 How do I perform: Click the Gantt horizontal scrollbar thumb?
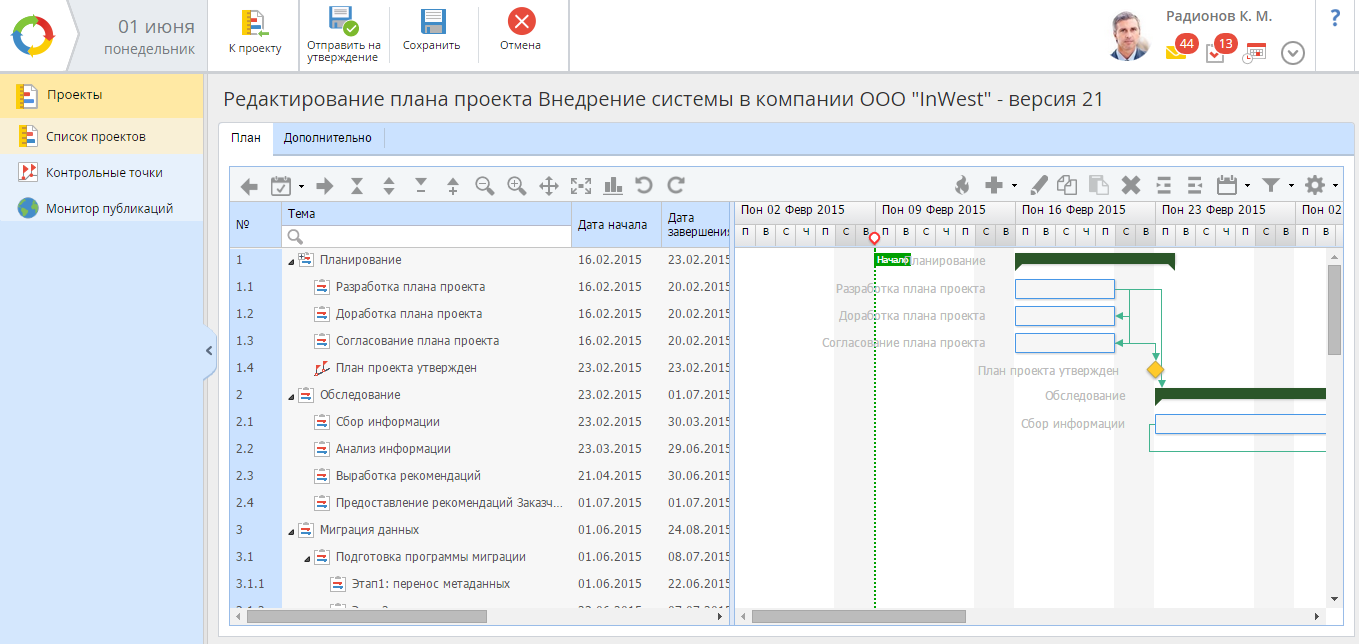[859, 617]
